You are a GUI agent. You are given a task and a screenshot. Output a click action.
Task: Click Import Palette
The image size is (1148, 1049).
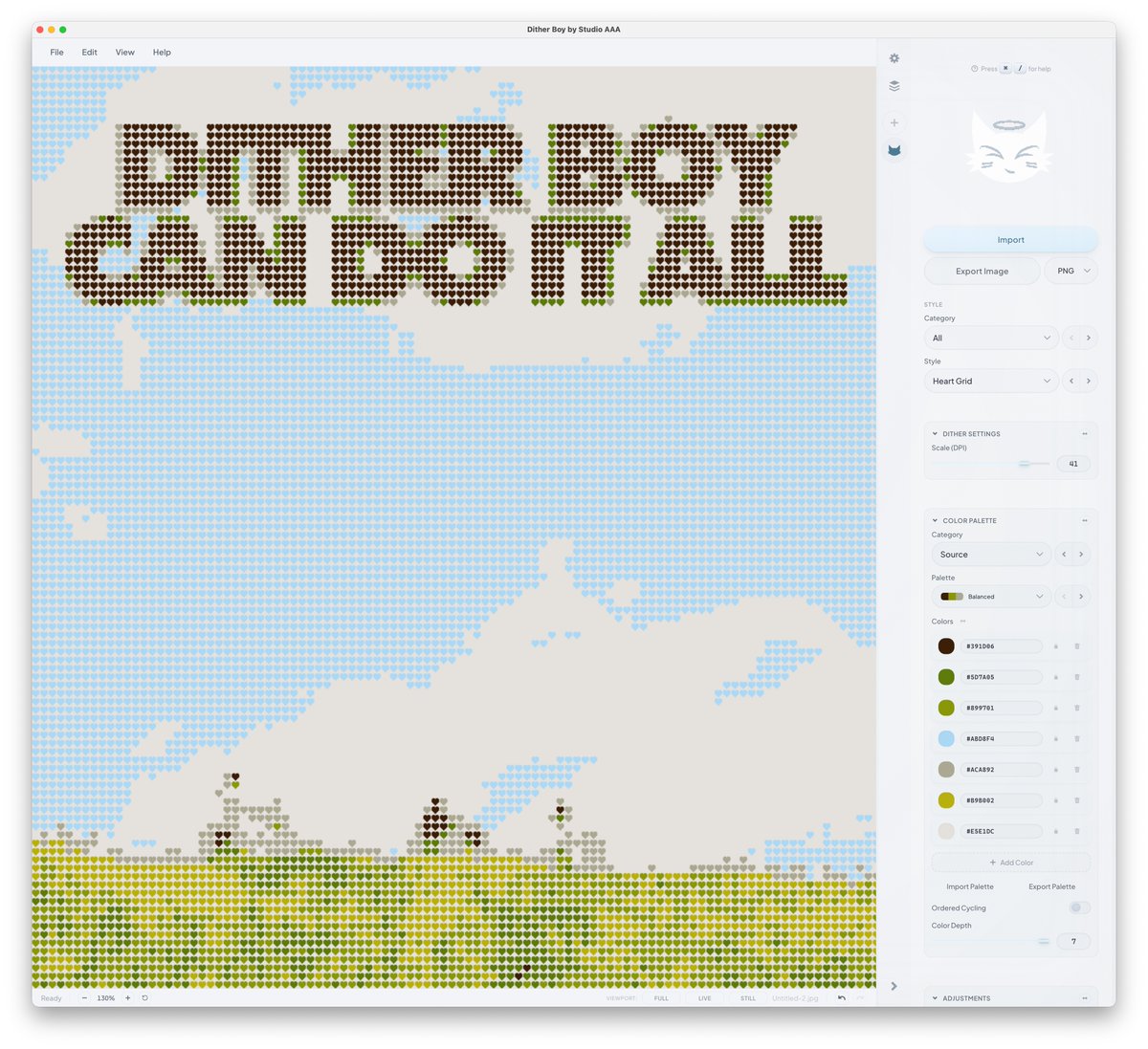(x=970, y=886)
